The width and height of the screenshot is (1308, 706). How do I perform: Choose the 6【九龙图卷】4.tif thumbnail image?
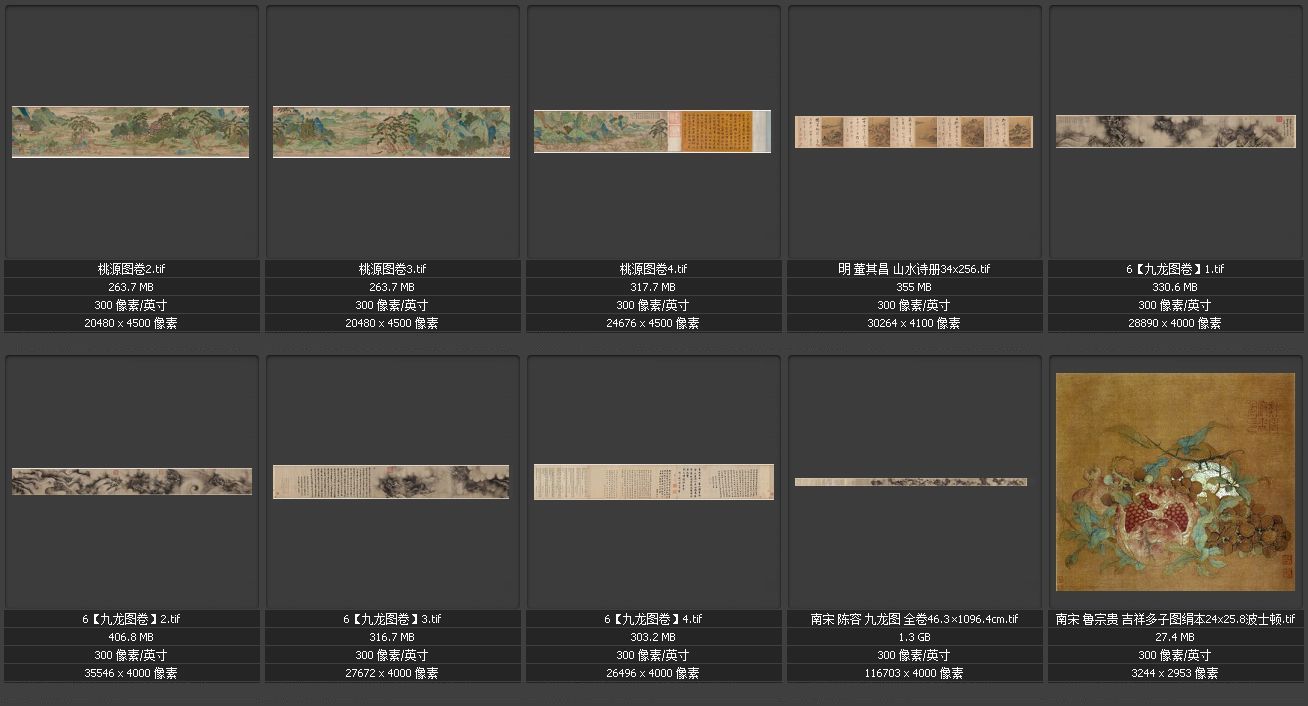[x=653, y=481]
